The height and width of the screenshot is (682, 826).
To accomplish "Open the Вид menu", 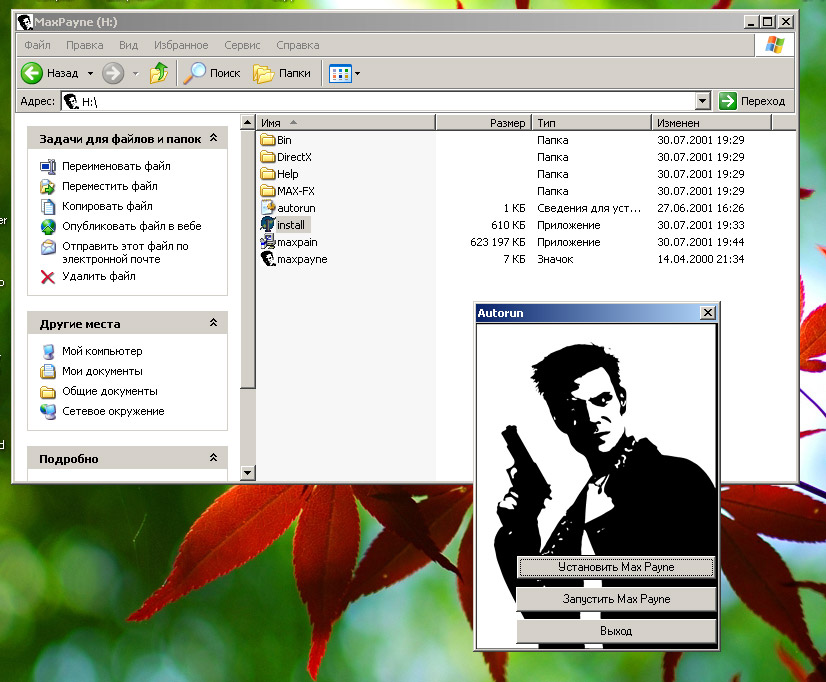I will [128, 45].
